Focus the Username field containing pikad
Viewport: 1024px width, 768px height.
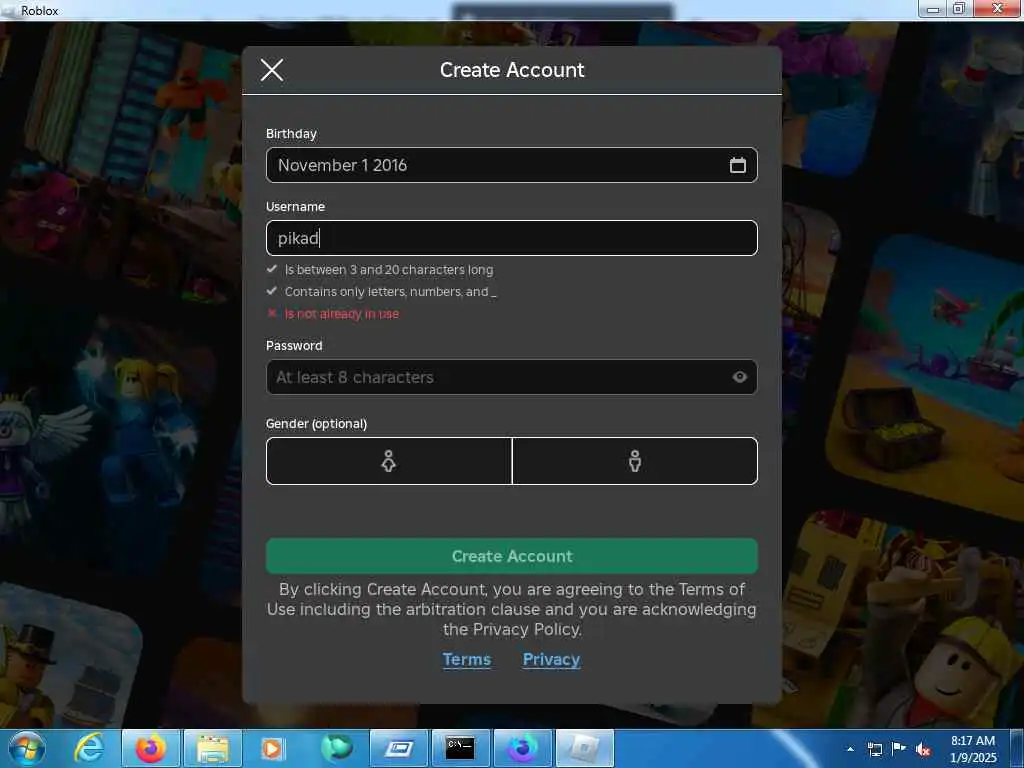pyautogui.click(x=511, y=238)
